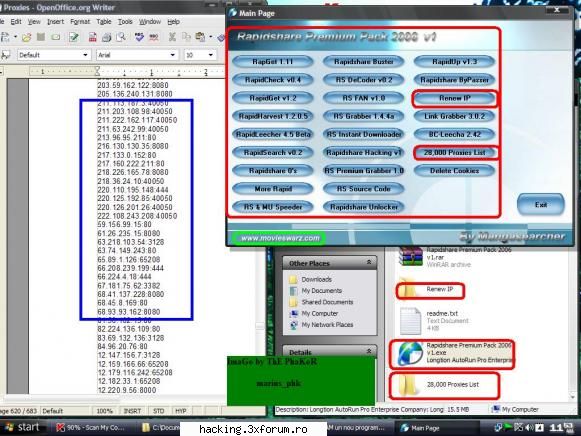The height and width of the screenshot is (436, 581).
Task: Click the horizontal ruler in Writer
Action: coord(126,71)
